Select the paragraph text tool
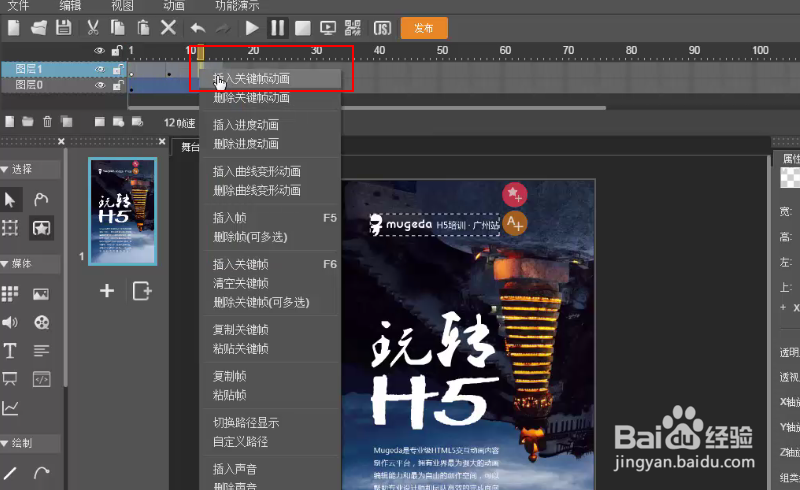Viewport: 800px width, 490px height. click(x=41, y=351)
